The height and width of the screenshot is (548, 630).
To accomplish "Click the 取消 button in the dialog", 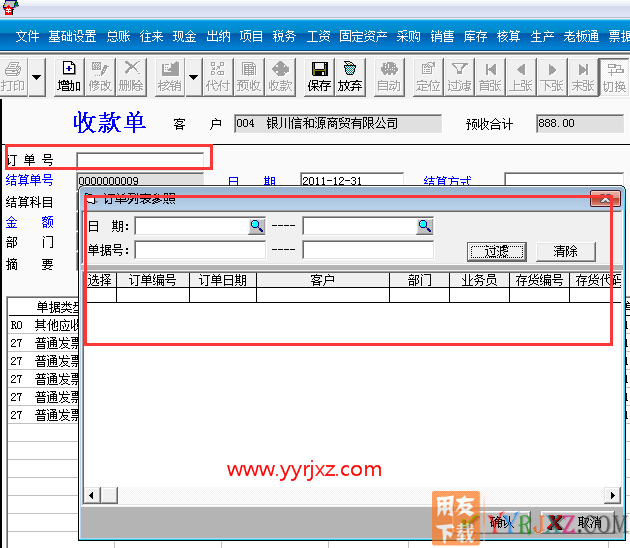I will click(577, 522).
